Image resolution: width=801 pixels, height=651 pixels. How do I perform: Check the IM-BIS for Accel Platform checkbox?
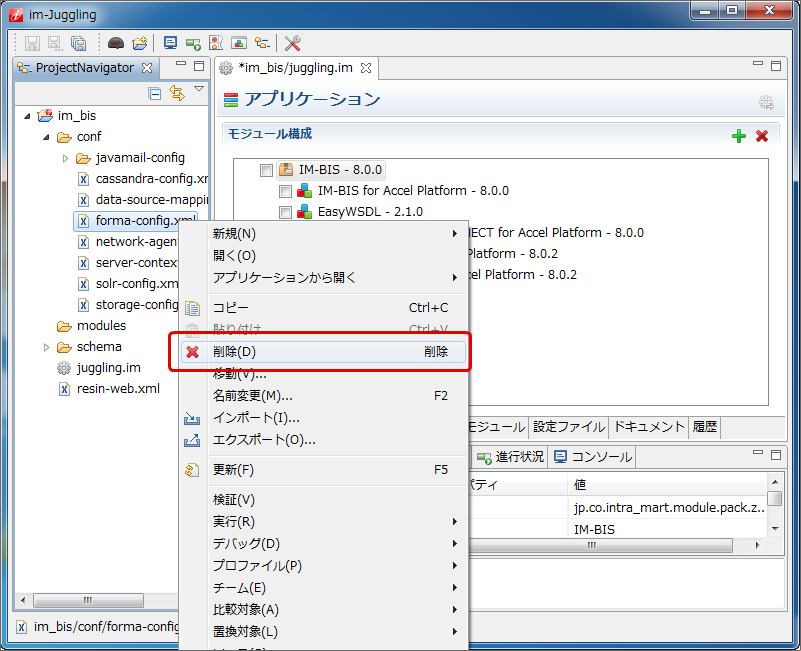click(285, 191)
